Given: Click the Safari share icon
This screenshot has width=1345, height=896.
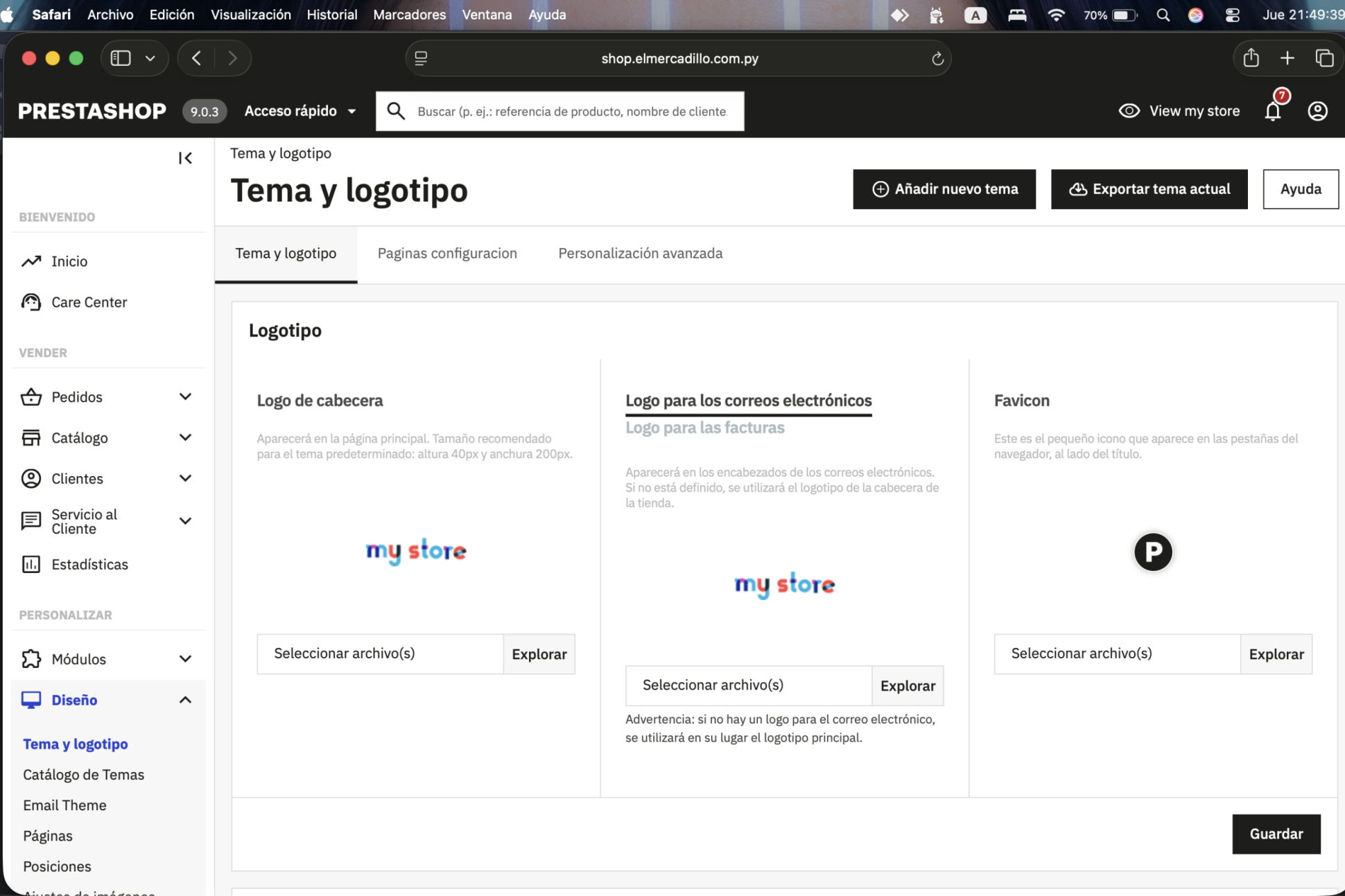Looking at the screenshot, I should click(x=1251, y=58).
